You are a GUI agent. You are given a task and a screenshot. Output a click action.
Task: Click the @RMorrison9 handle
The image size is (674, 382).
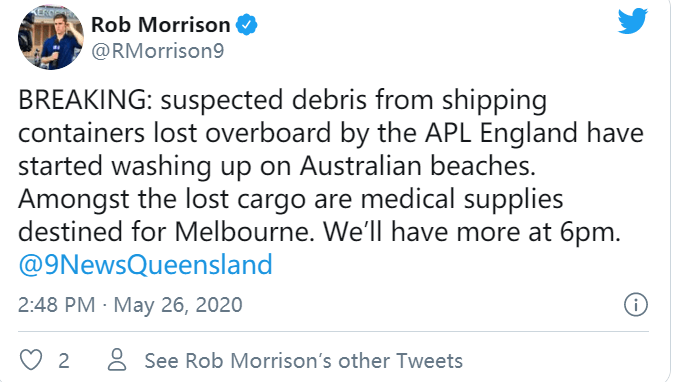[x=158, y=51]
